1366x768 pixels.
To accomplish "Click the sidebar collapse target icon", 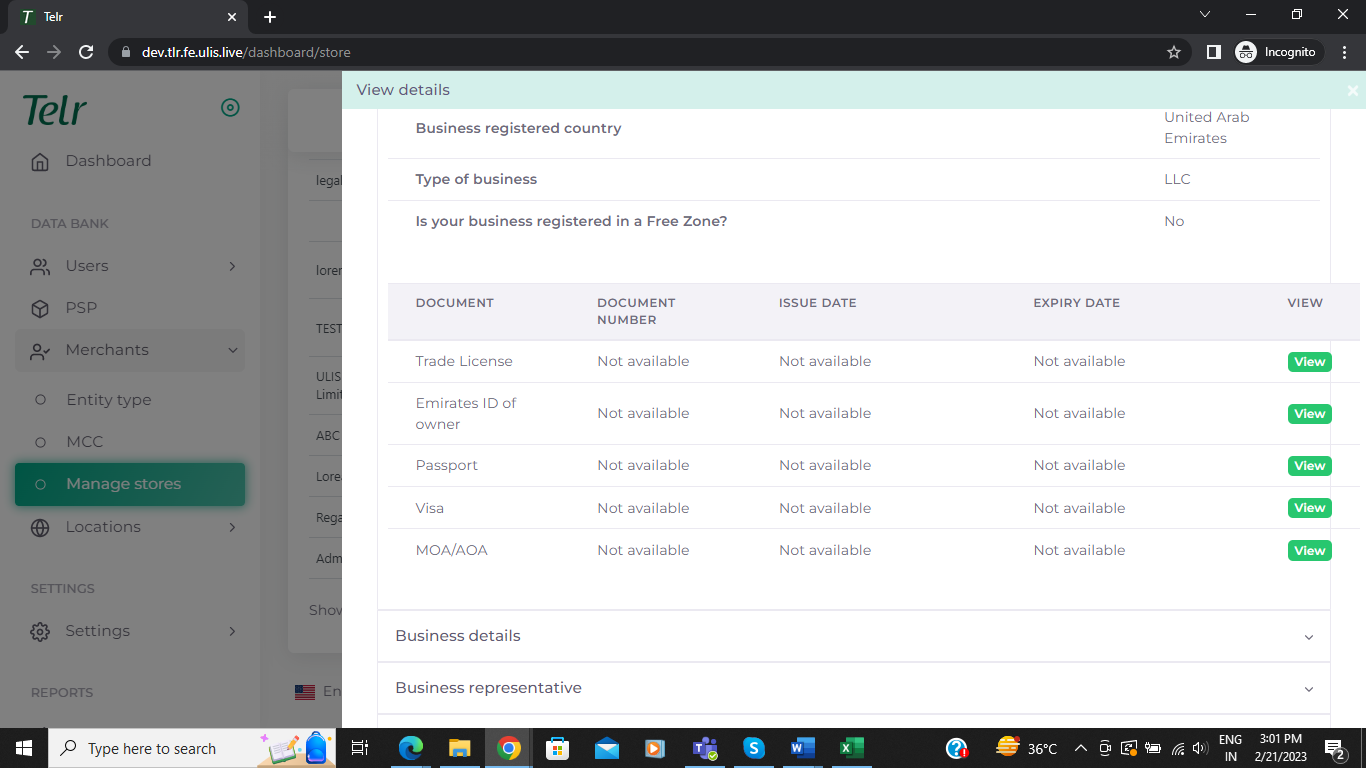I will click(x=230, y=108).
